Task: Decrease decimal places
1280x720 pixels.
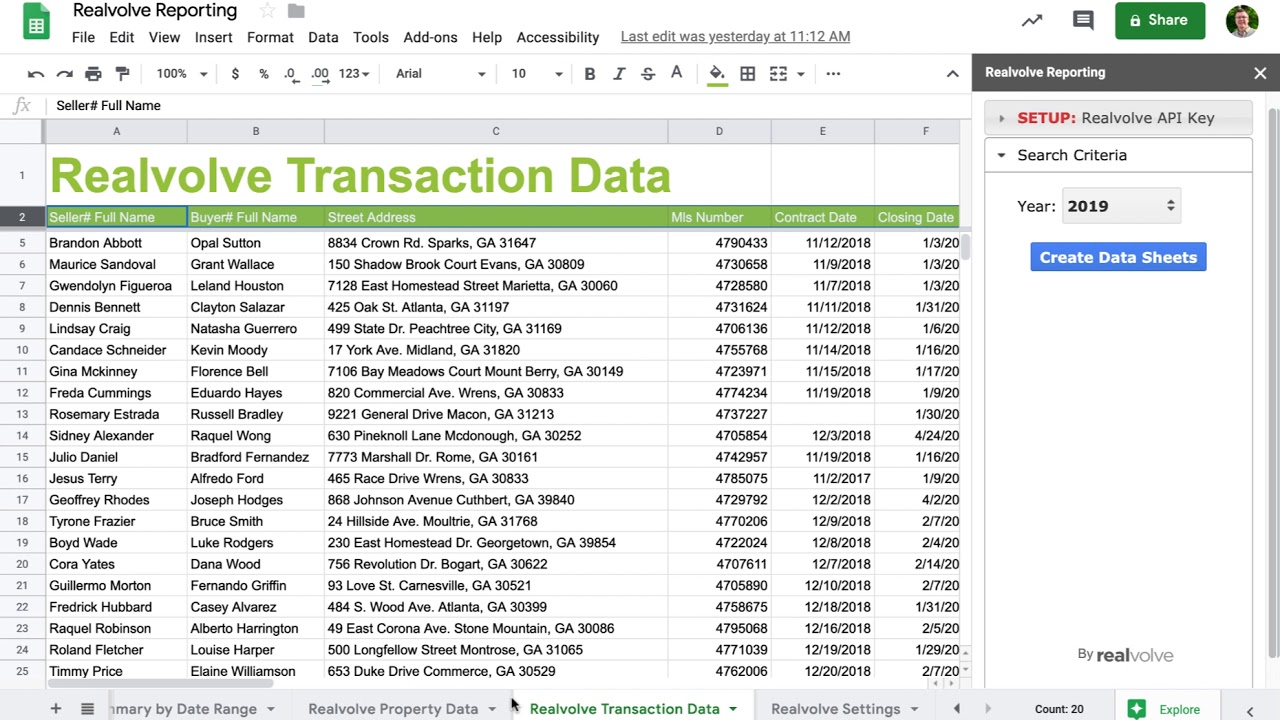Action: pos(291,74)
